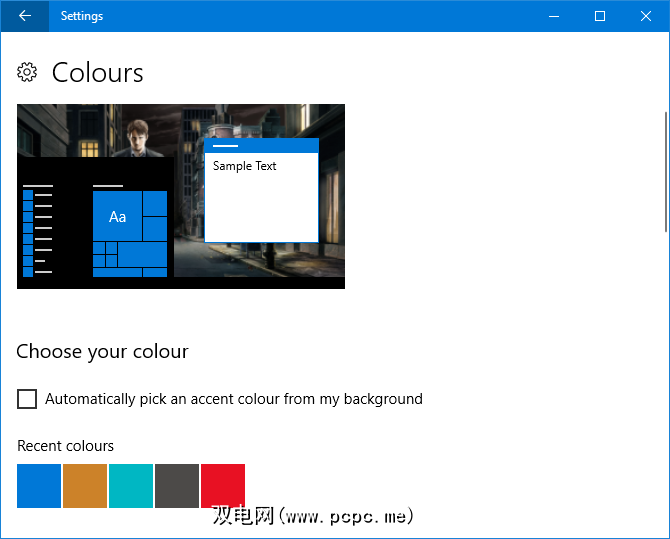Screen dimensions: 670x539
Task: Go back using the title bar arrow
Action: tap(24, 16)
